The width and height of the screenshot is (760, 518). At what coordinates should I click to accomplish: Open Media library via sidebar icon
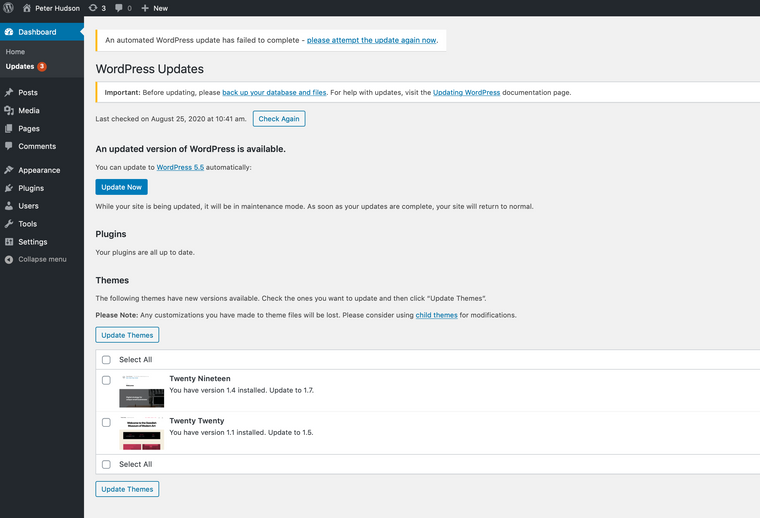9,111
